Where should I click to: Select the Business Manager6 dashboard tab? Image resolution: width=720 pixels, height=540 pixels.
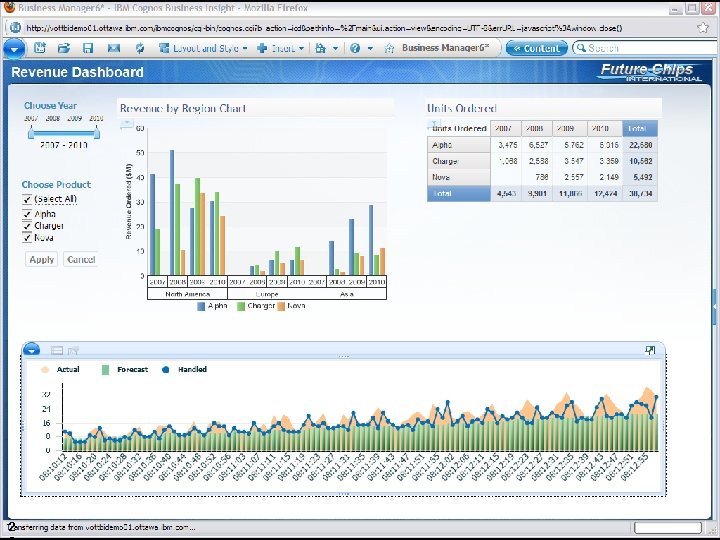445,48
